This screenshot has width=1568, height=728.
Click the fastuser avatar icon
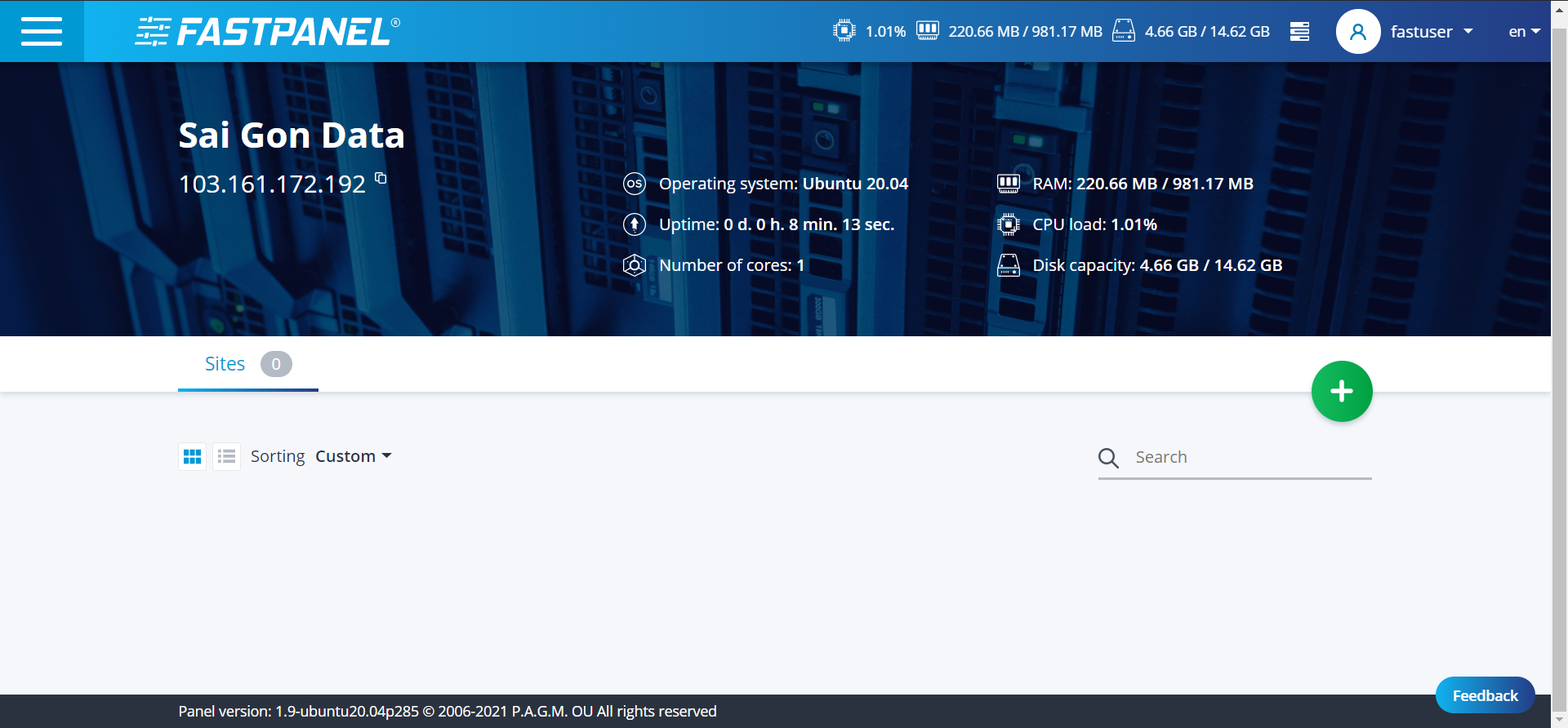click(x=1358, y=32)
